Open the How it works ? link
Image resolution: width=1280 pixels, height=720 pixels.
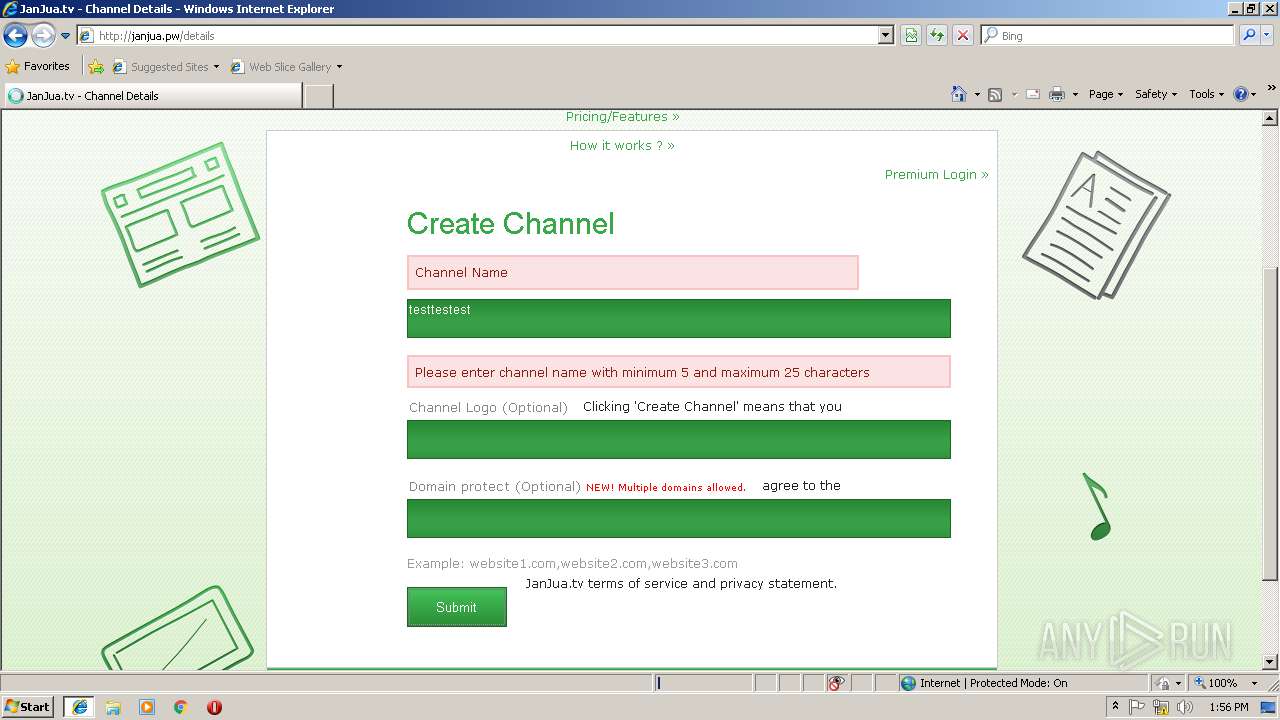(x=622, y=146)
